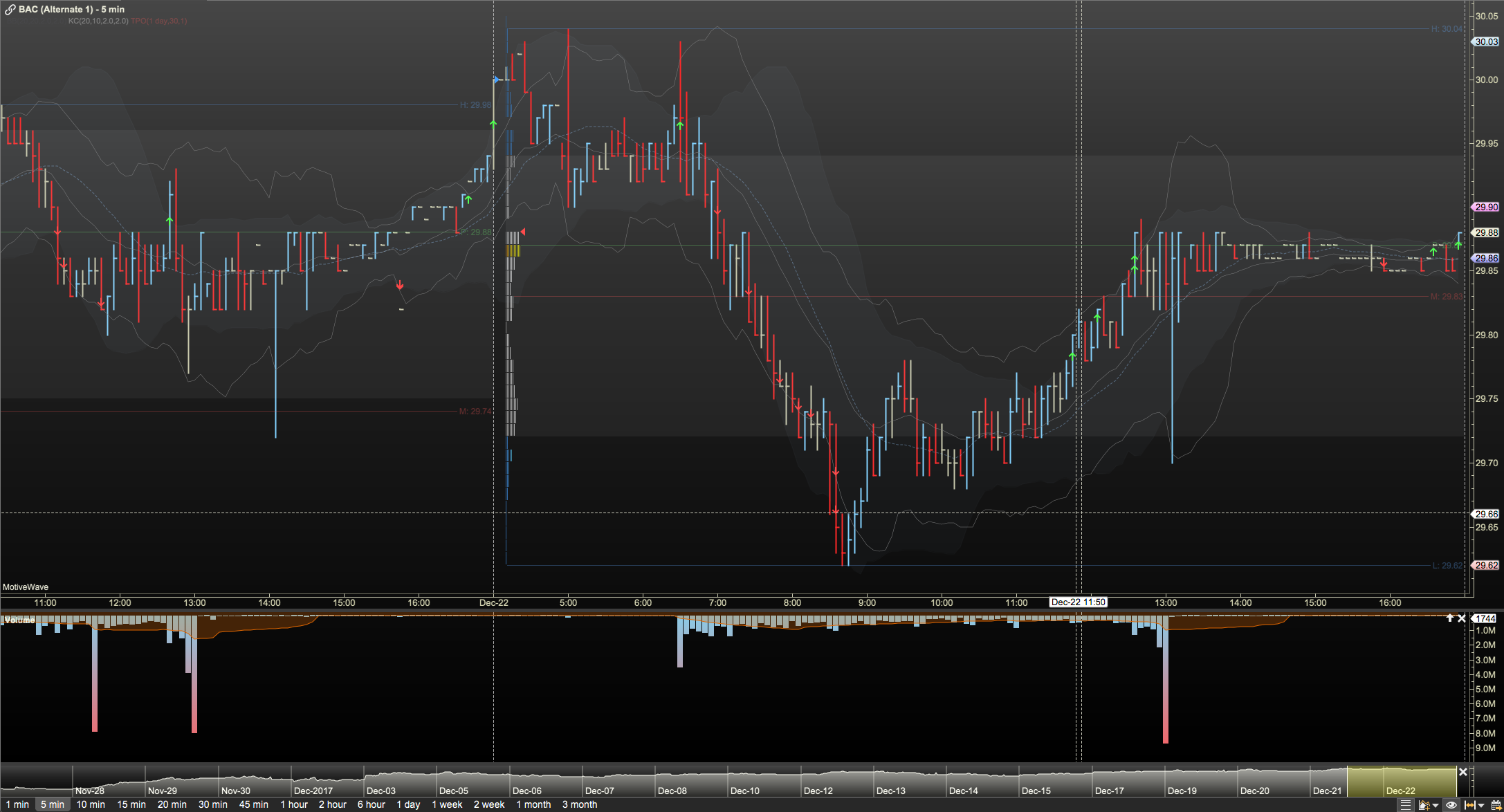Viewport: 1504px width, 812px height.
Task: Click the highlighted Dec-22 range in overview
Action: [1402, 782]
